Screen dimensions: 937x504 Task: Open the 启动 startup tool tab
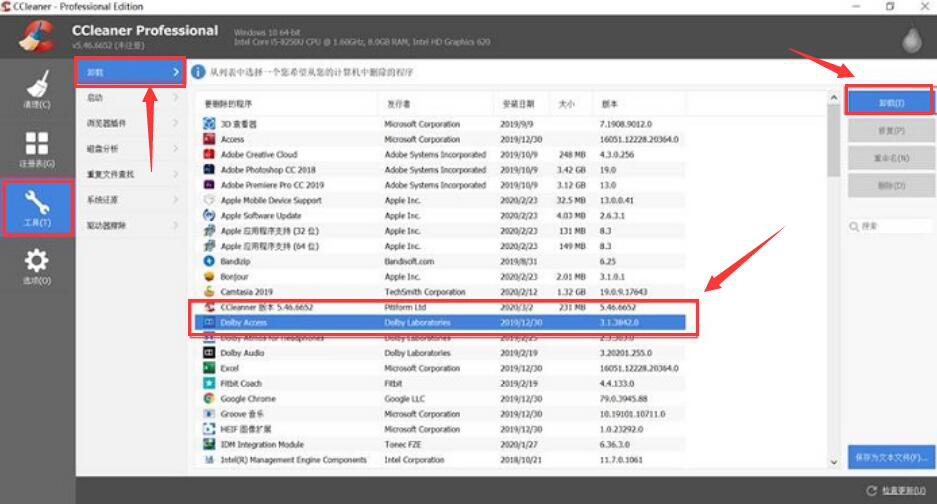130,97
